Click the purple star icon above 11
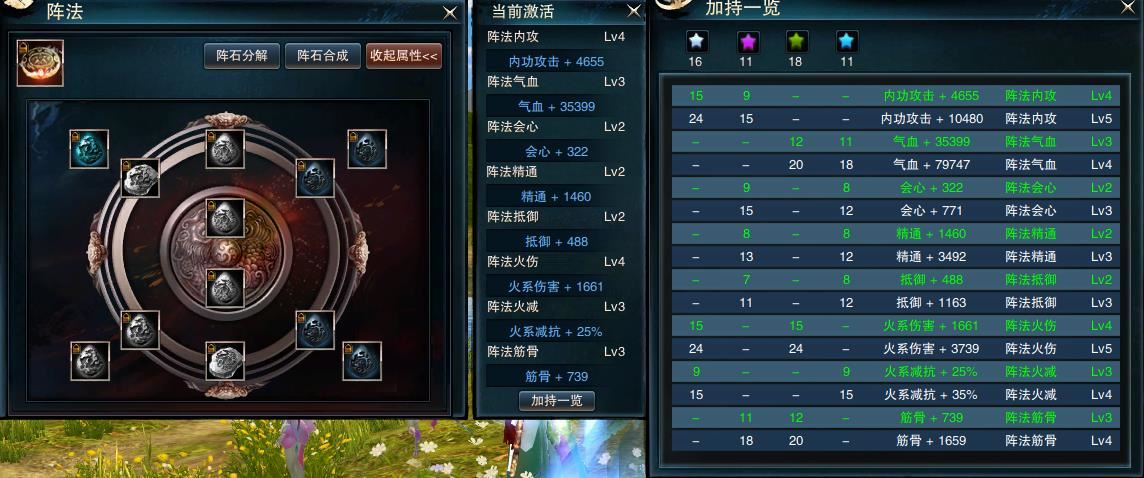This screenshot has width=1144, height=478. [746, 41]
